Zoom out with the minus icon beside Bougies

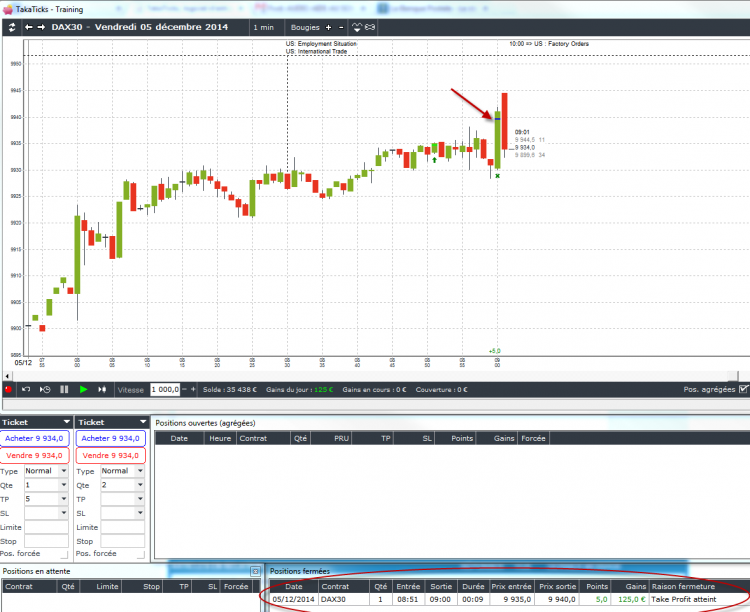341,28
